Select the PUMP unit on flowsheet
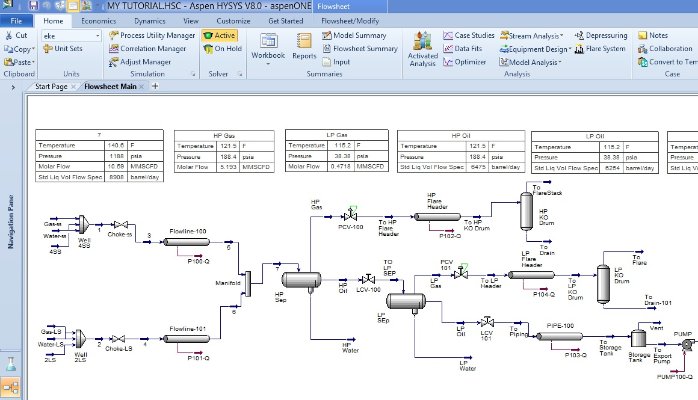The image size is (698, 400). 688,343
